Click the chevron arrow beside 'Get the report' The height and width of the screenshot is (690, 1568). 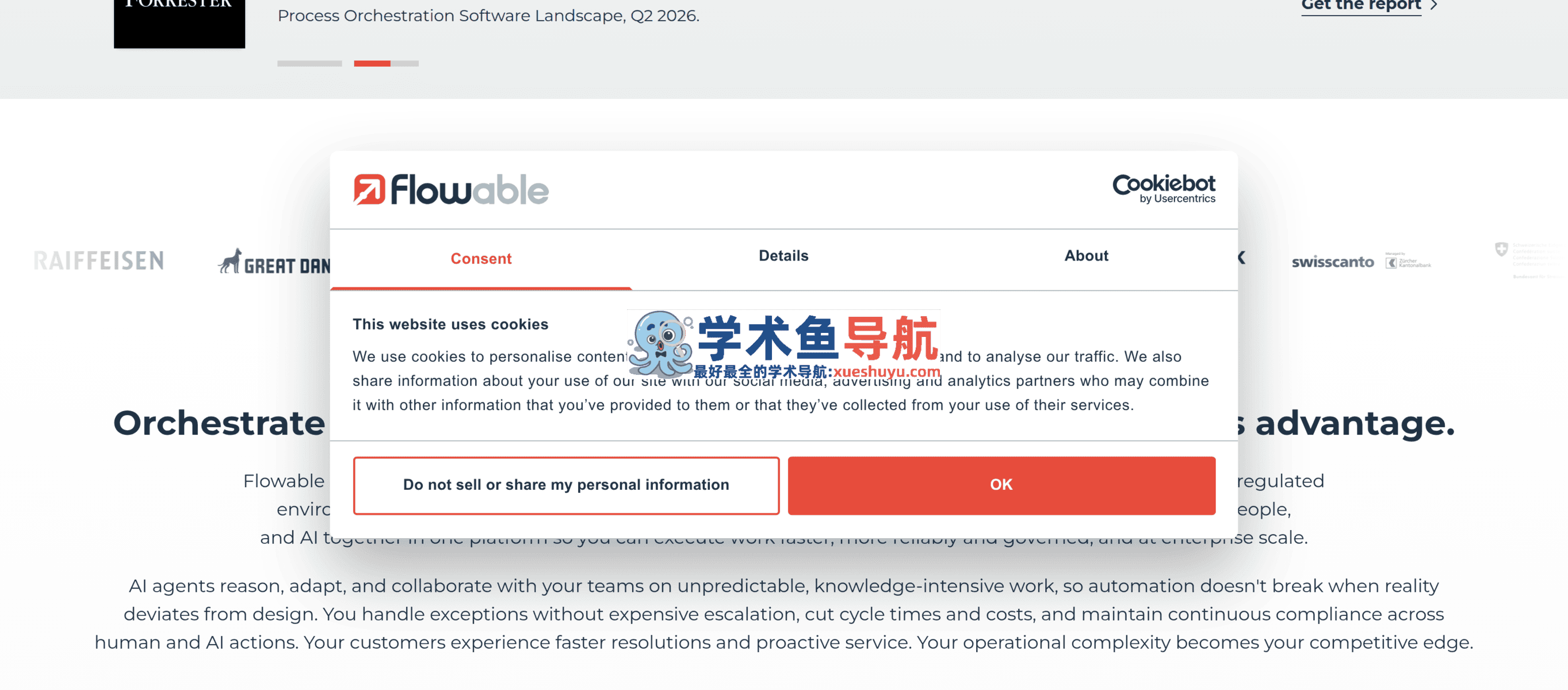point(1434,6)
